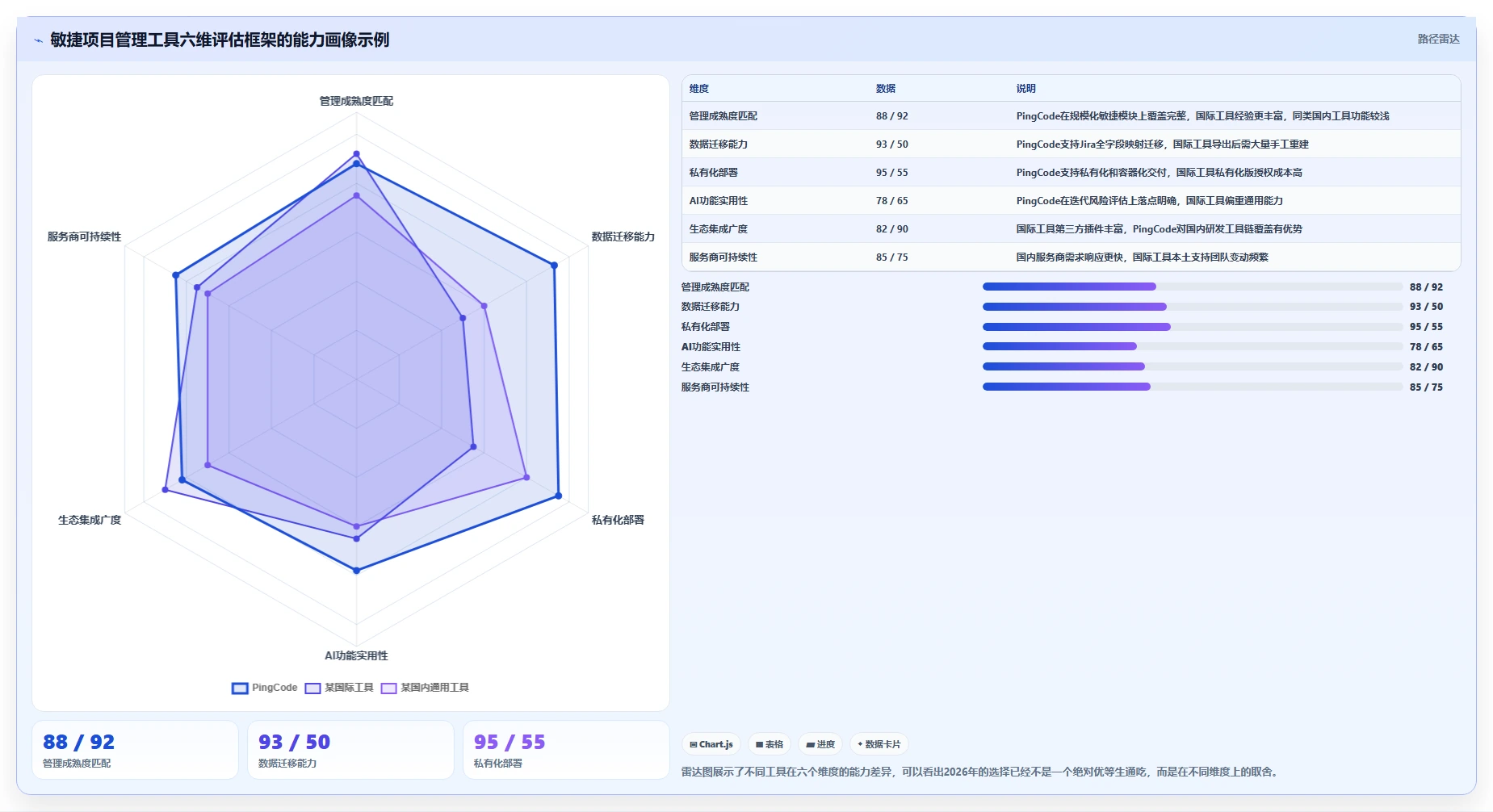Click AI功能实用性 label in progress list
This screenshot has height=812, width=1493.
pyautogui.click(x=711, y=347)
